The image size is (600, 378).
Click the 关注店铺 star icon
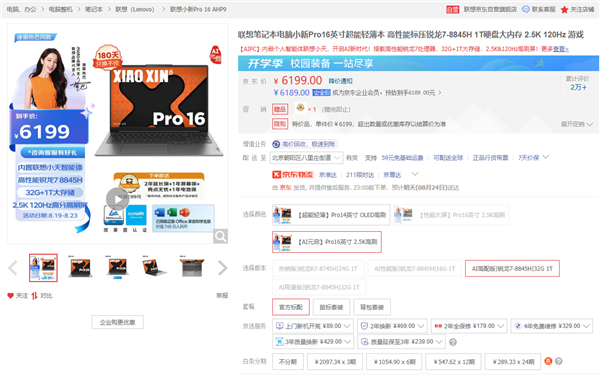(x=564, y=10)
